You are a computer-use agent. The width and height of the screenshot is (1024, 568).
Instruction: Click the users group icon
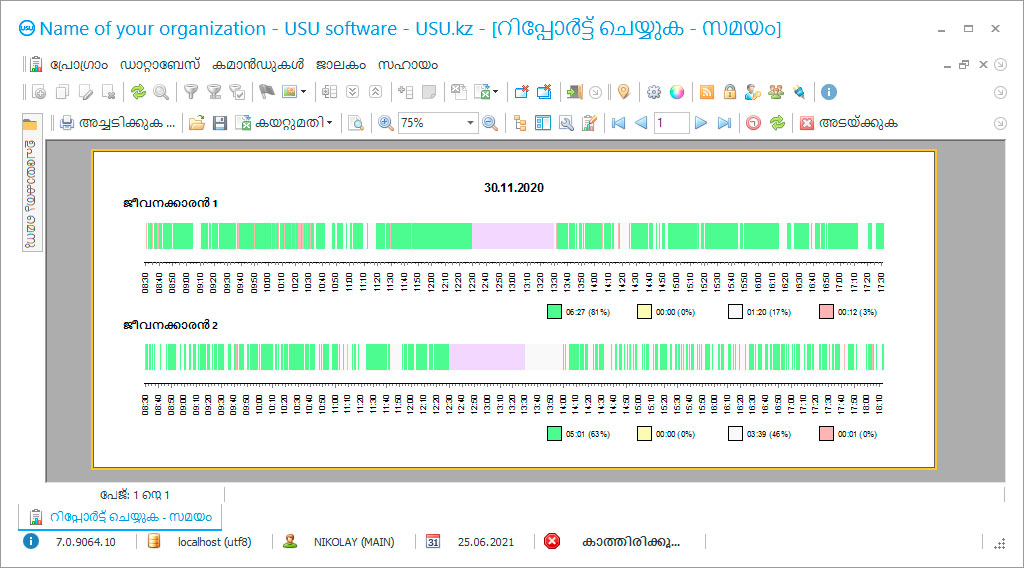(776, 92)
